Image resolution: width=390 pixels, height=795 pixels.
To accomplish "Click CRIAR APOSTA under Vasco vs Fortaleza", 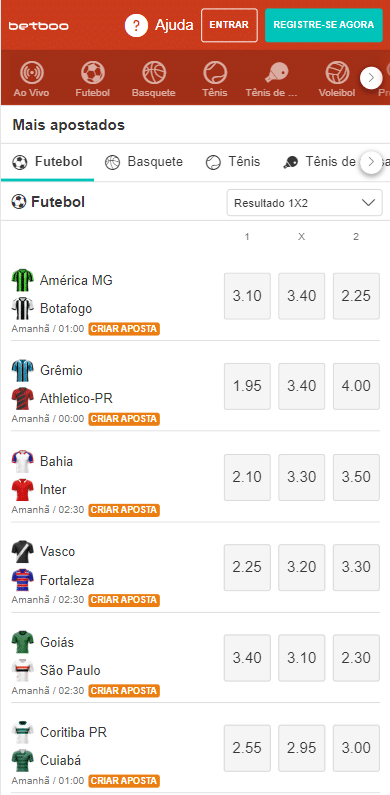I will pos(124,600).
